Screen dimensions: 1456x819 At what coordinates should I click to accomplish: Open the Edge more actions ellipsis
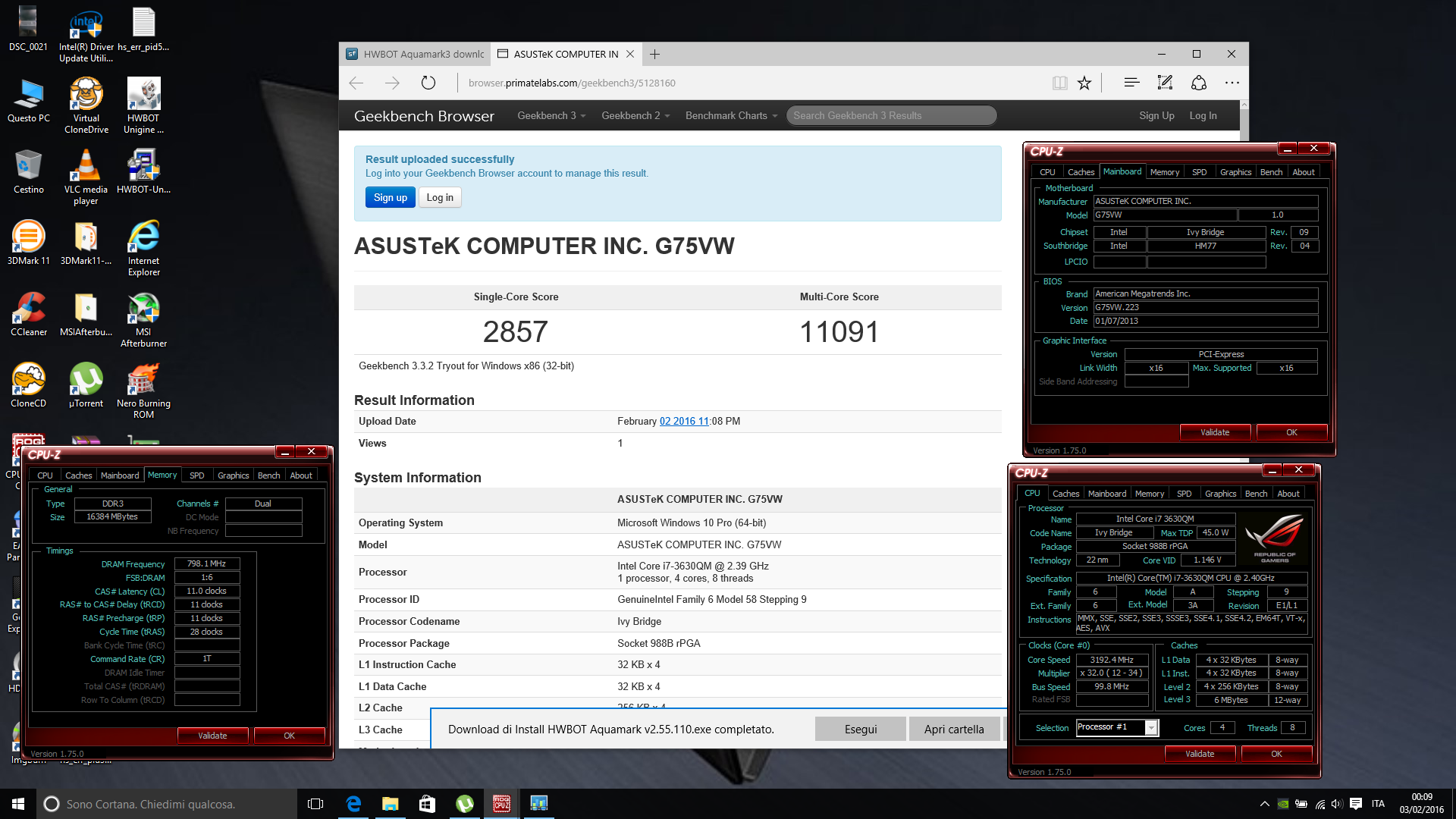click(1232, 83)
